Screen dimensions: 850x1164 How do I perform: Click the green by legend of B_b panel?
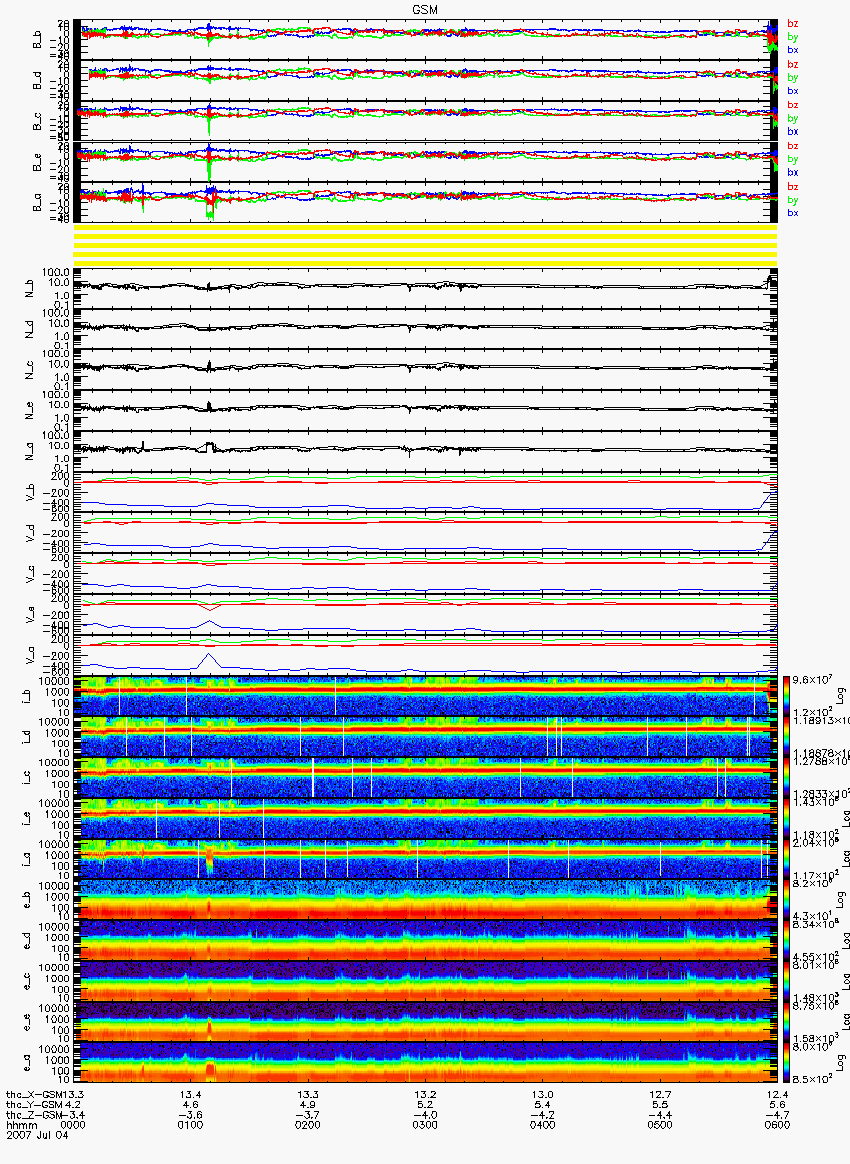793,37
